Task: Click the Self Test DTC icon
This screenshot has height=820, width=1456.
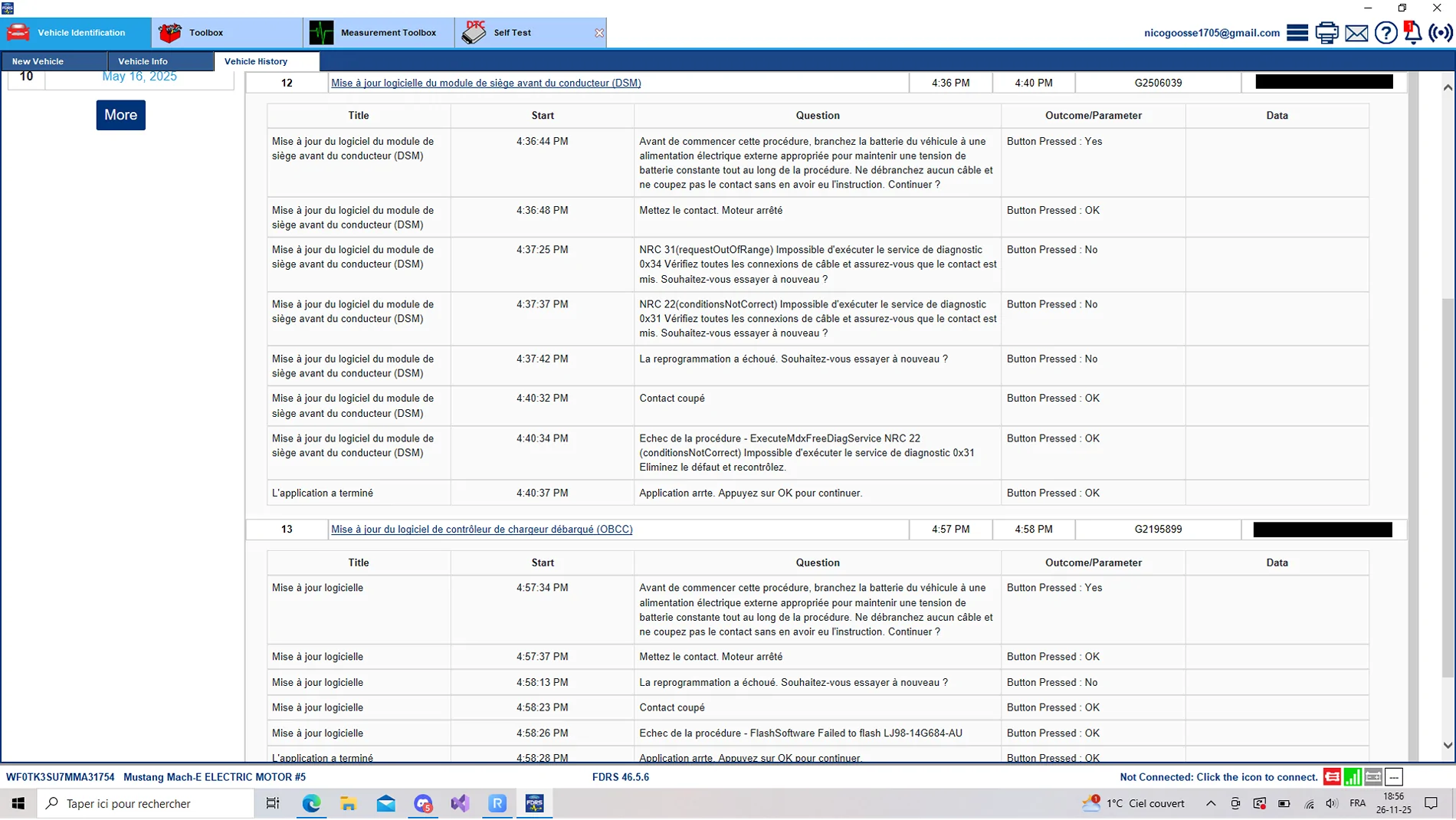Action: pyautogui.click(x=474, y=32)
